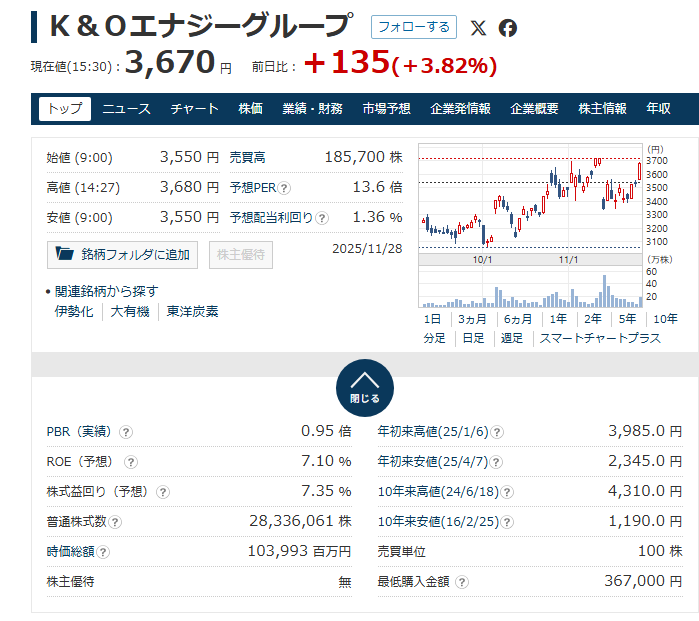
Task: Open related stock 伊勢化 link
Action: pyautogui.click(x=73, y=311)
